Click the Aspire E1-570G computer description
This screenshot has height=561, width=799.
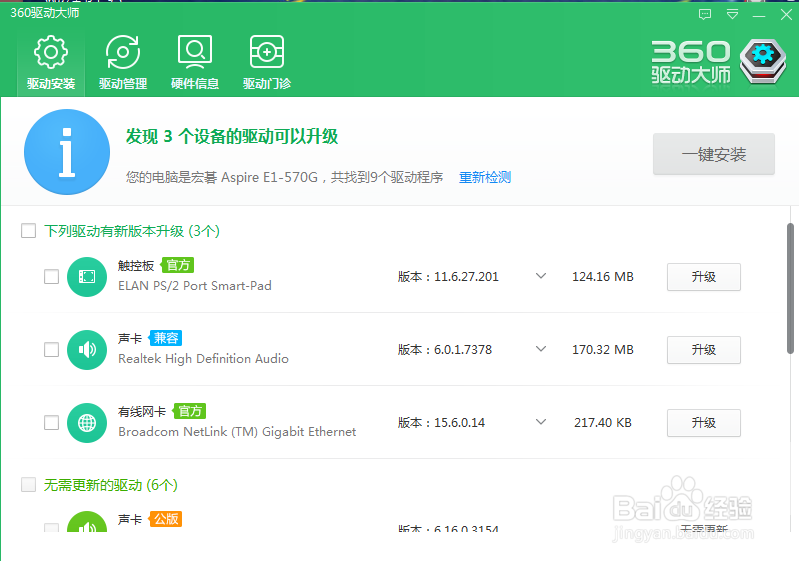(x=284, y=177)
